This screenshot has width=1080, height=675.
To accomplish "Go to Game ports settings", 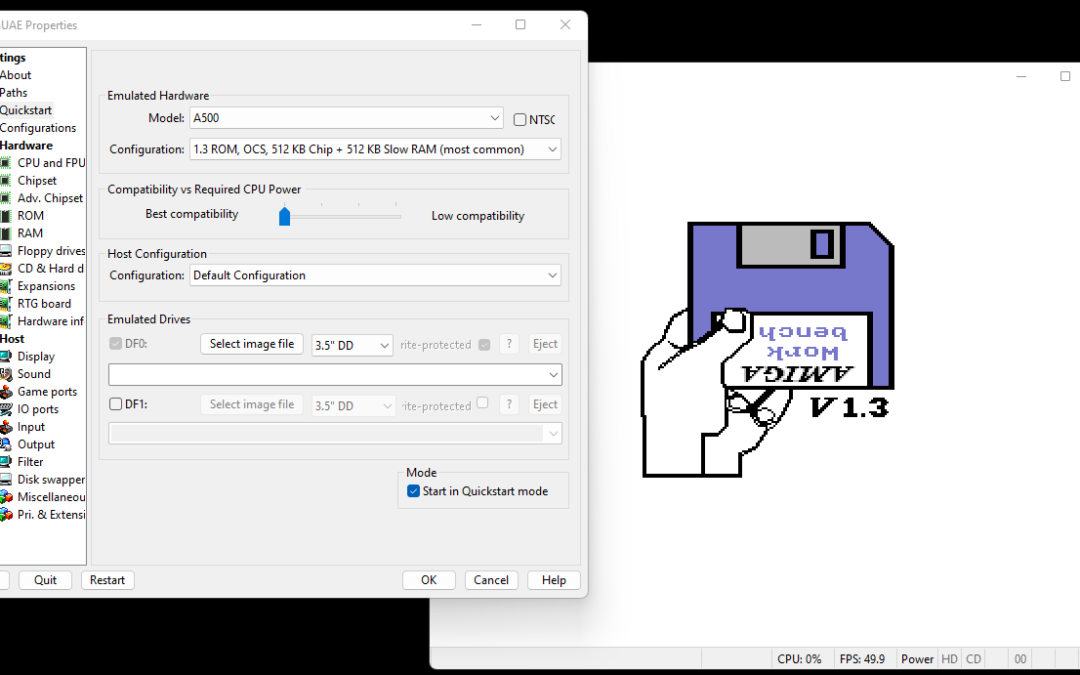I will [x=47, y=391].
